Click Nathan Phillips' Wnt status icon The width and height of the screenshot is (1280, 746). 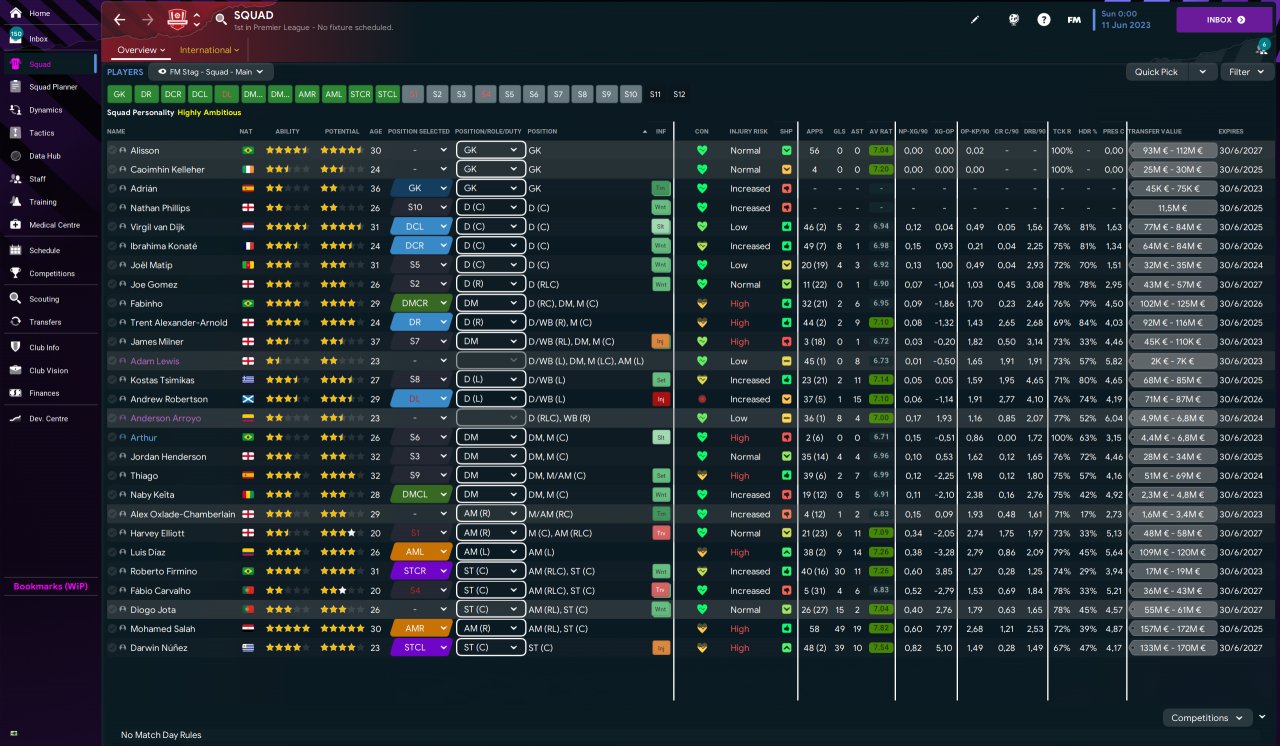(x=660, y=208)
